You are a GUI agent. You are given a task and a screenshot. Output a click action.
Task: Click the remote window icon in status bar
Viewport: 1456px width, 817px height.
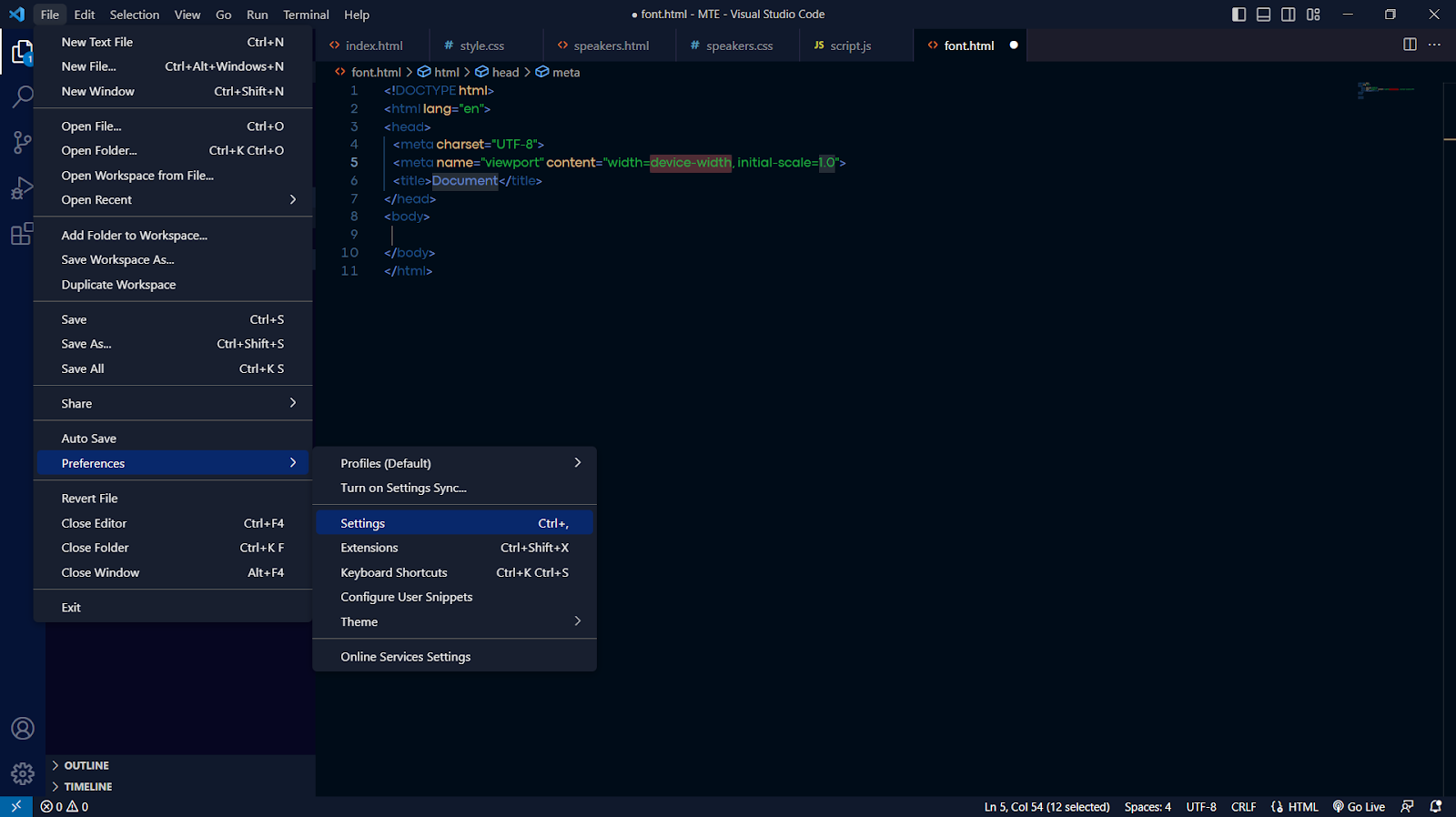pos(15,806)
